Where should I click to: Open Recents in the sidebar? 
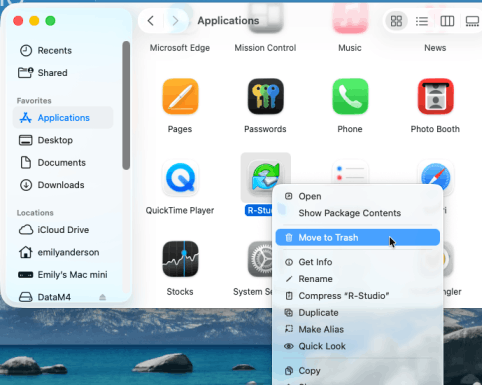coord(63,51)
